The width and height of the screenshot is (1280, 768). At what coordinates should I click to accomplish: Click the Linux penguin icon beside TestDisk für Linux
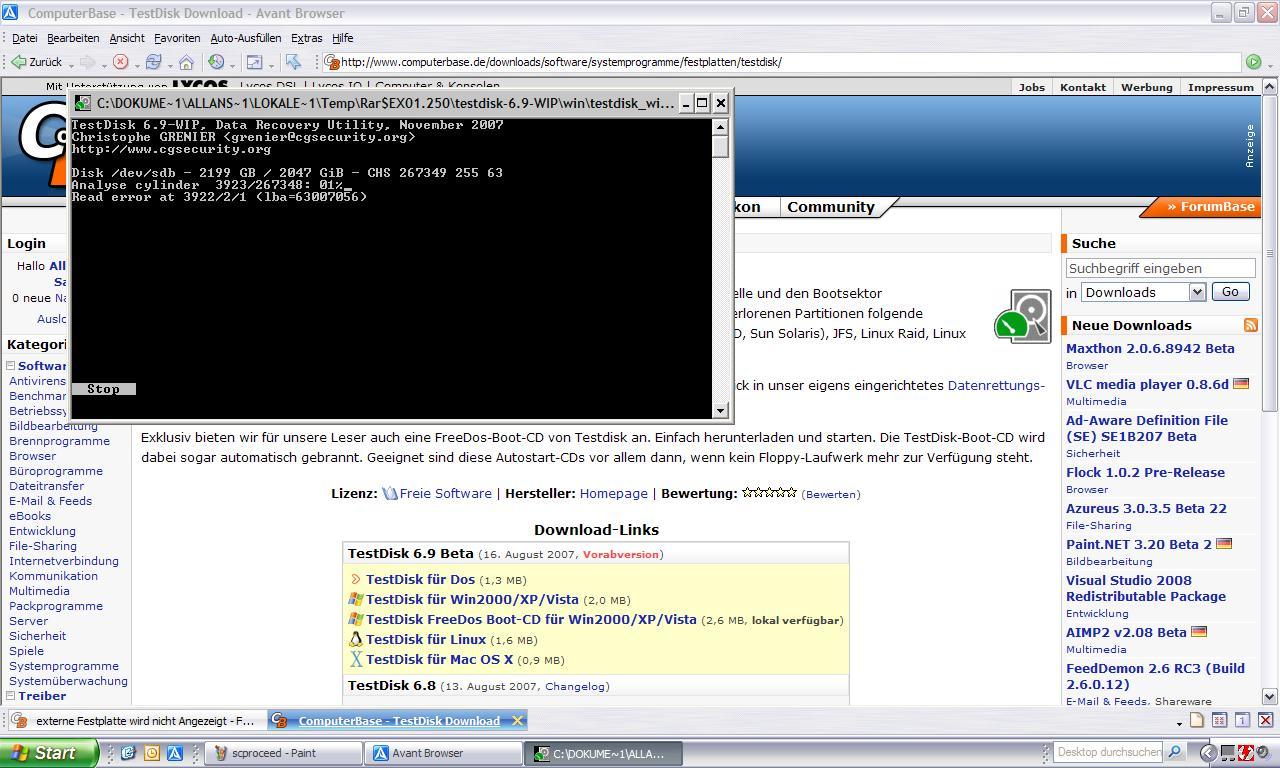355,639
